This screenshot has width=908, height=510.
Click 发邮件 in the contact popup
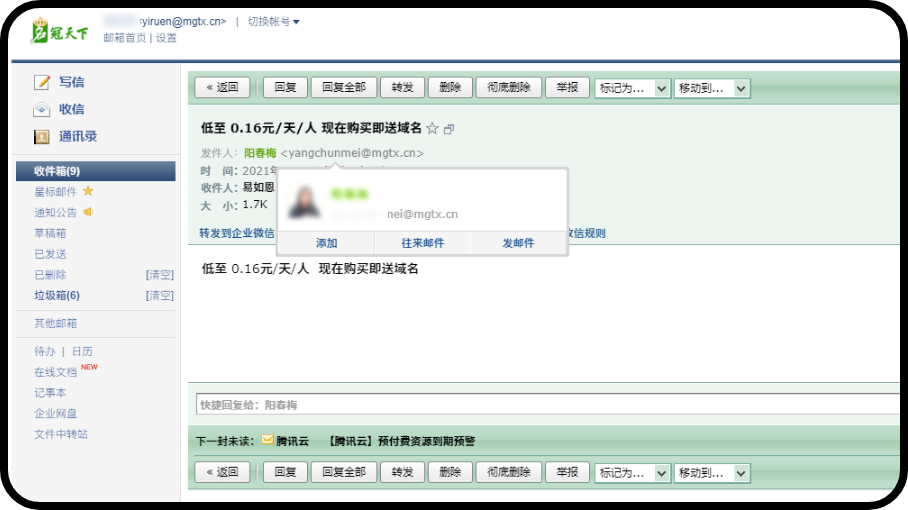(518, 243)
